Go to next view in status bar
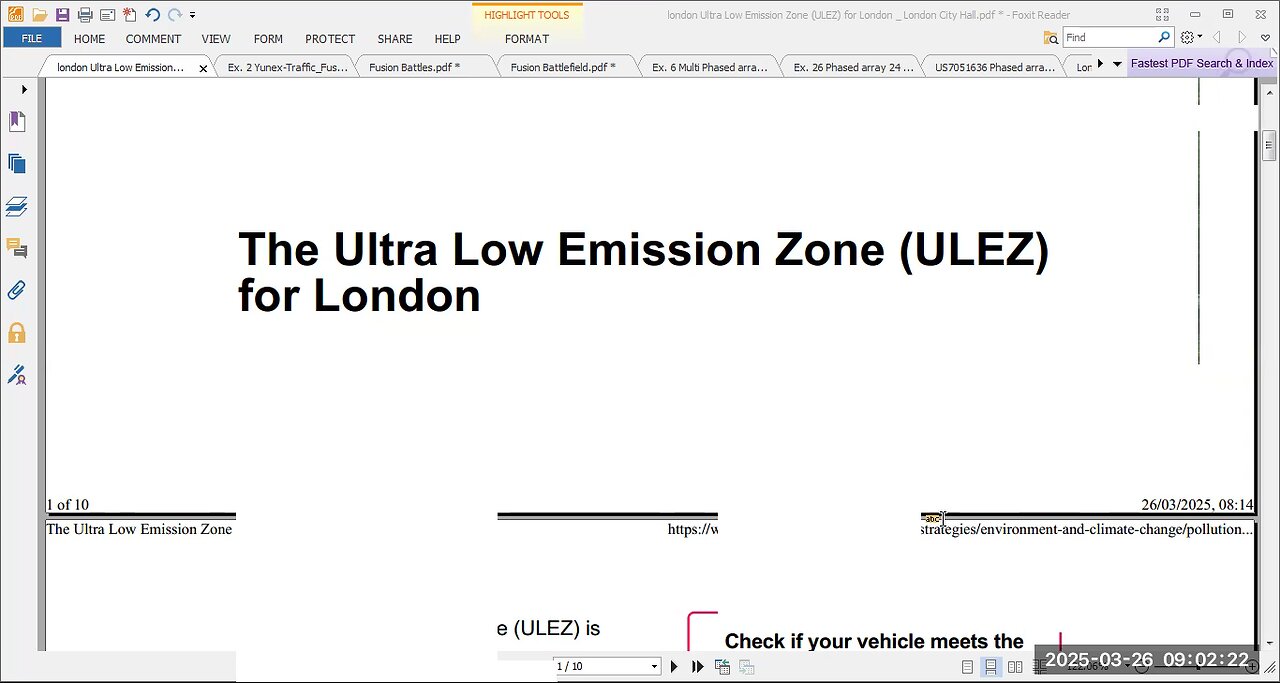The image size is (1280, 683). tap(746, 667)
